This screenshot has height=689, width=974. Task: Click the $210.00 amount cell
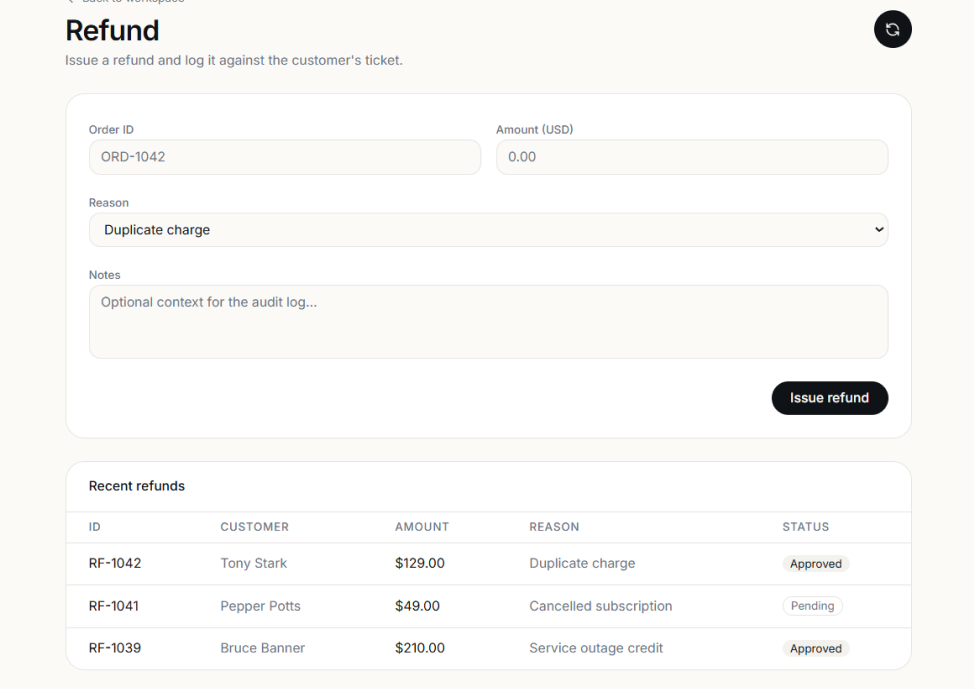point(420,648)
